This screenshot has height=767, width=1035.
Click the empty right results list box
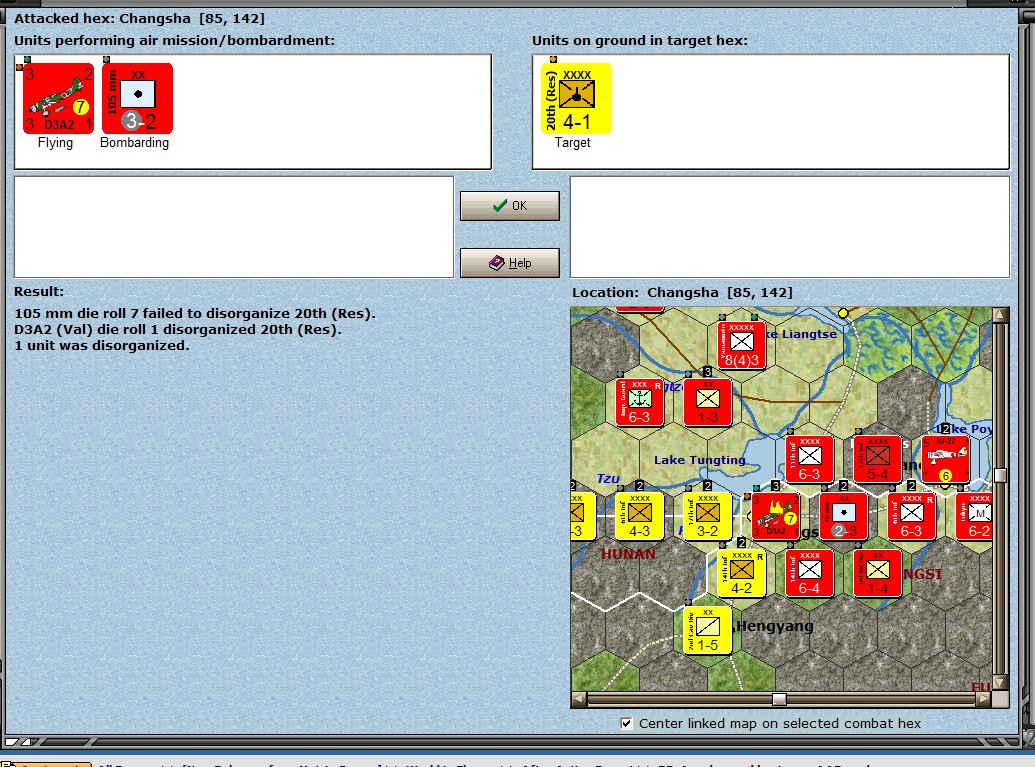pos(790,227)
